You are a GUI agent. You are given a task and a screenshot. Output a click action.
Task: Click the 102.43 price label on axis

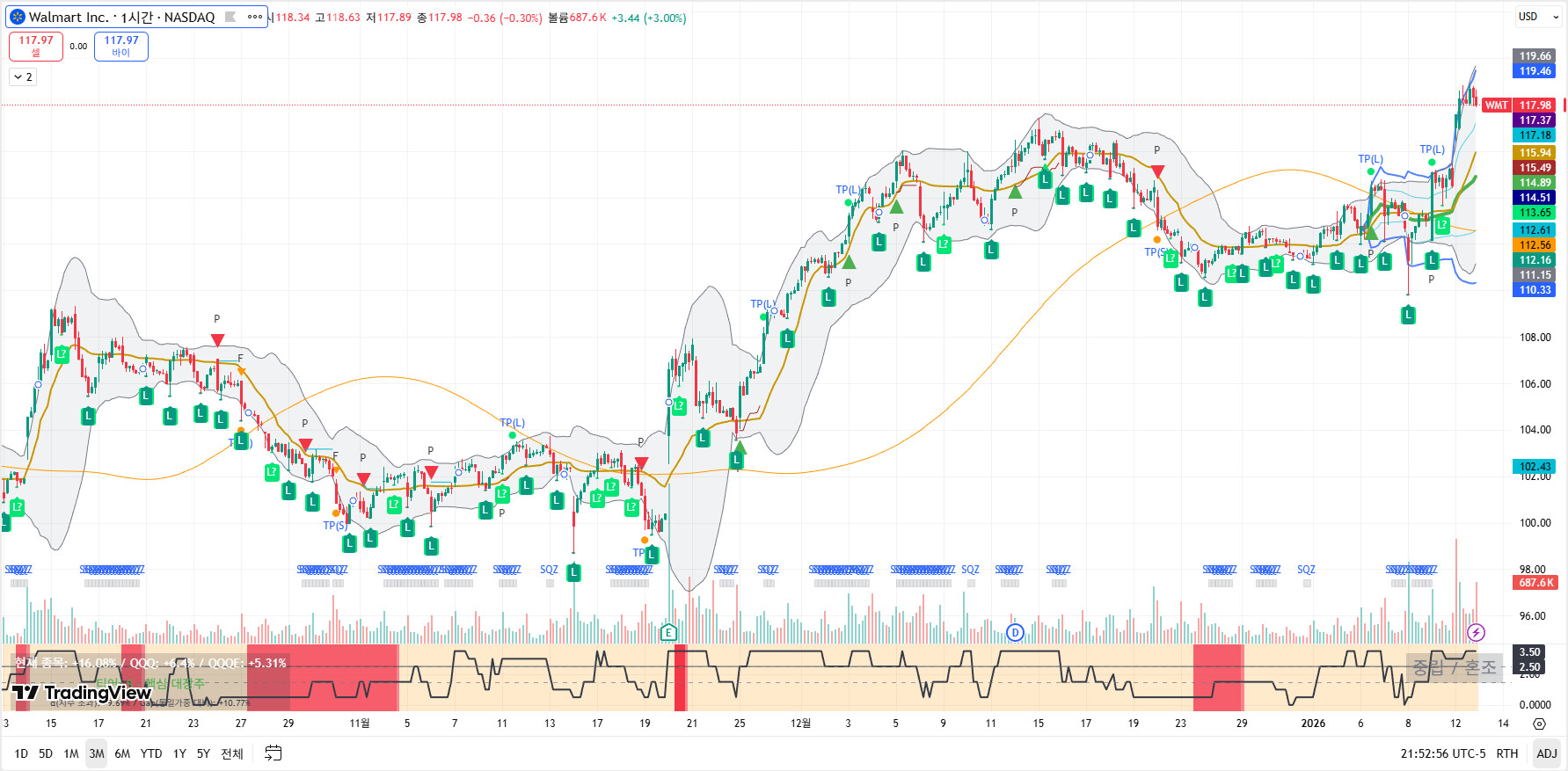[1535, 466]
